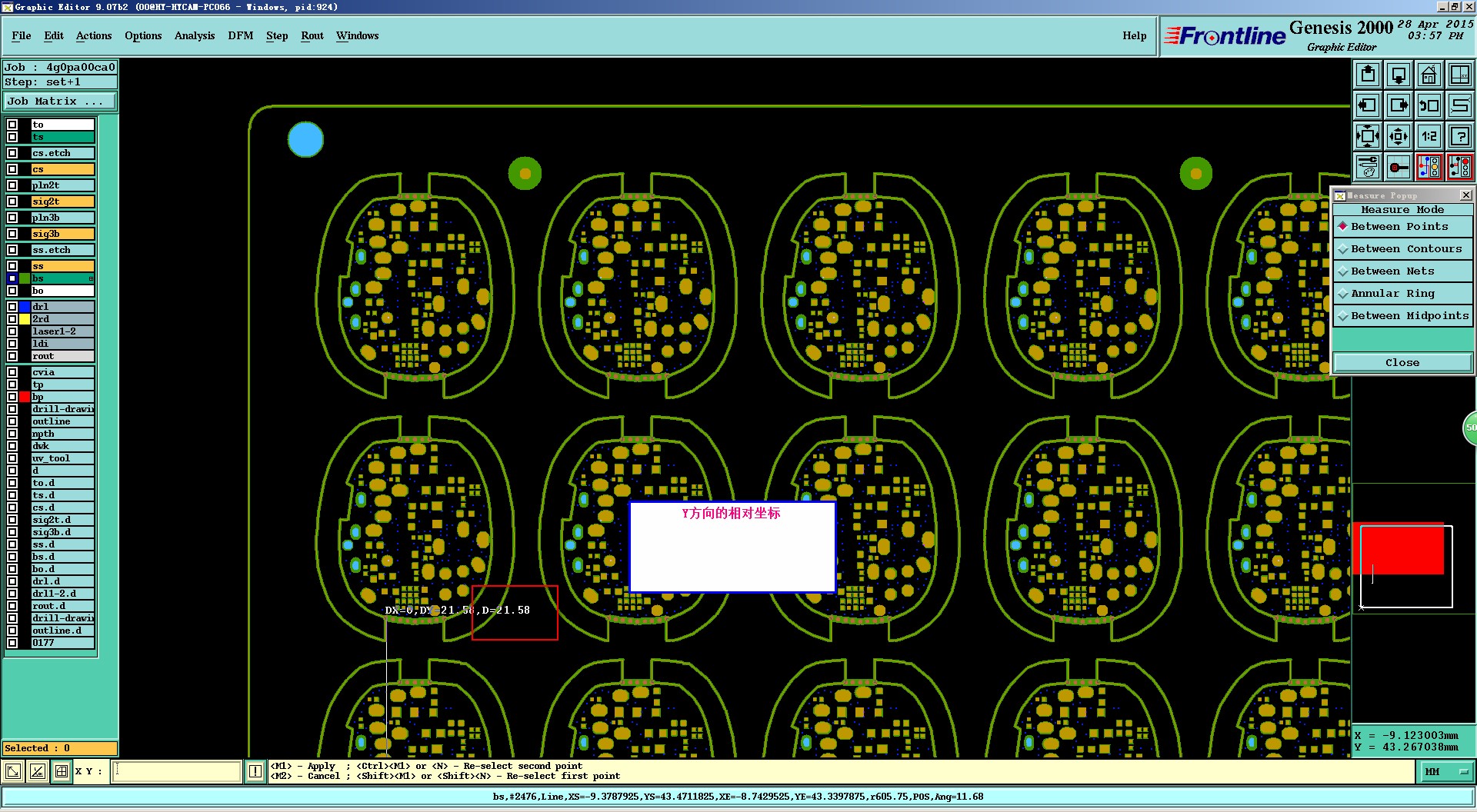
Task: Select the 'sig3b.d' layer row
Action: point(62,532)
